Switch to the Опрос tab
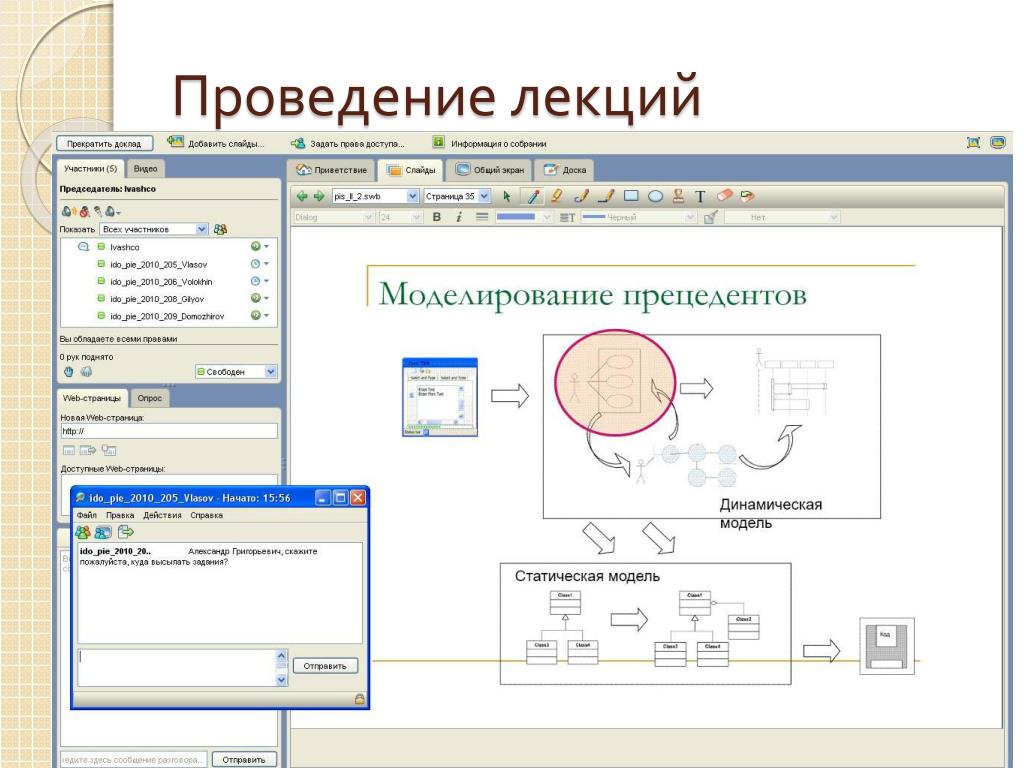 [x=150, y=398]
